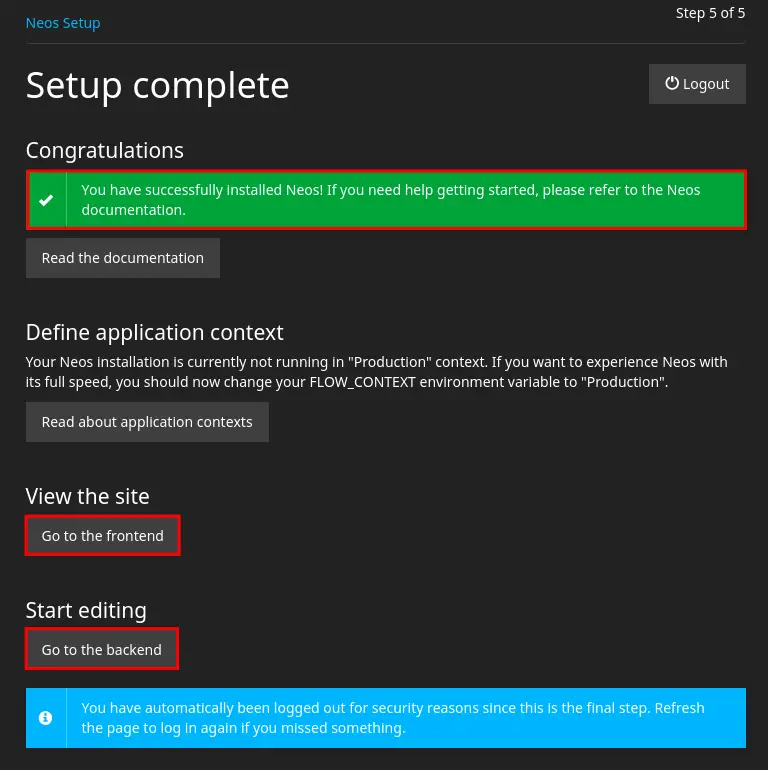The width and height of the screenshot is (768, 770).
Task: Select the Congratulations heading
Action: tap(105, 150)
